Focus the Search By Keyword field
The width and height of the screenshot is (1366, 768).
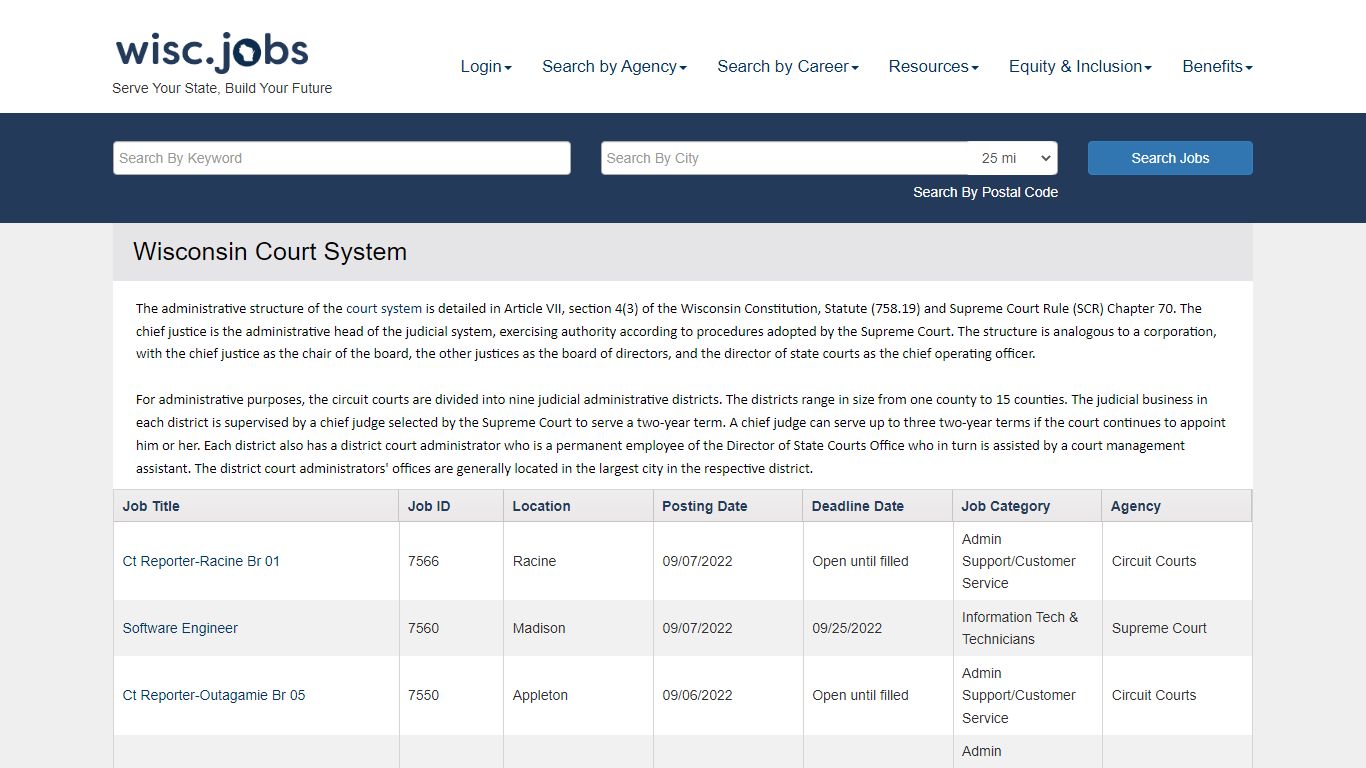tap(342, 158)
